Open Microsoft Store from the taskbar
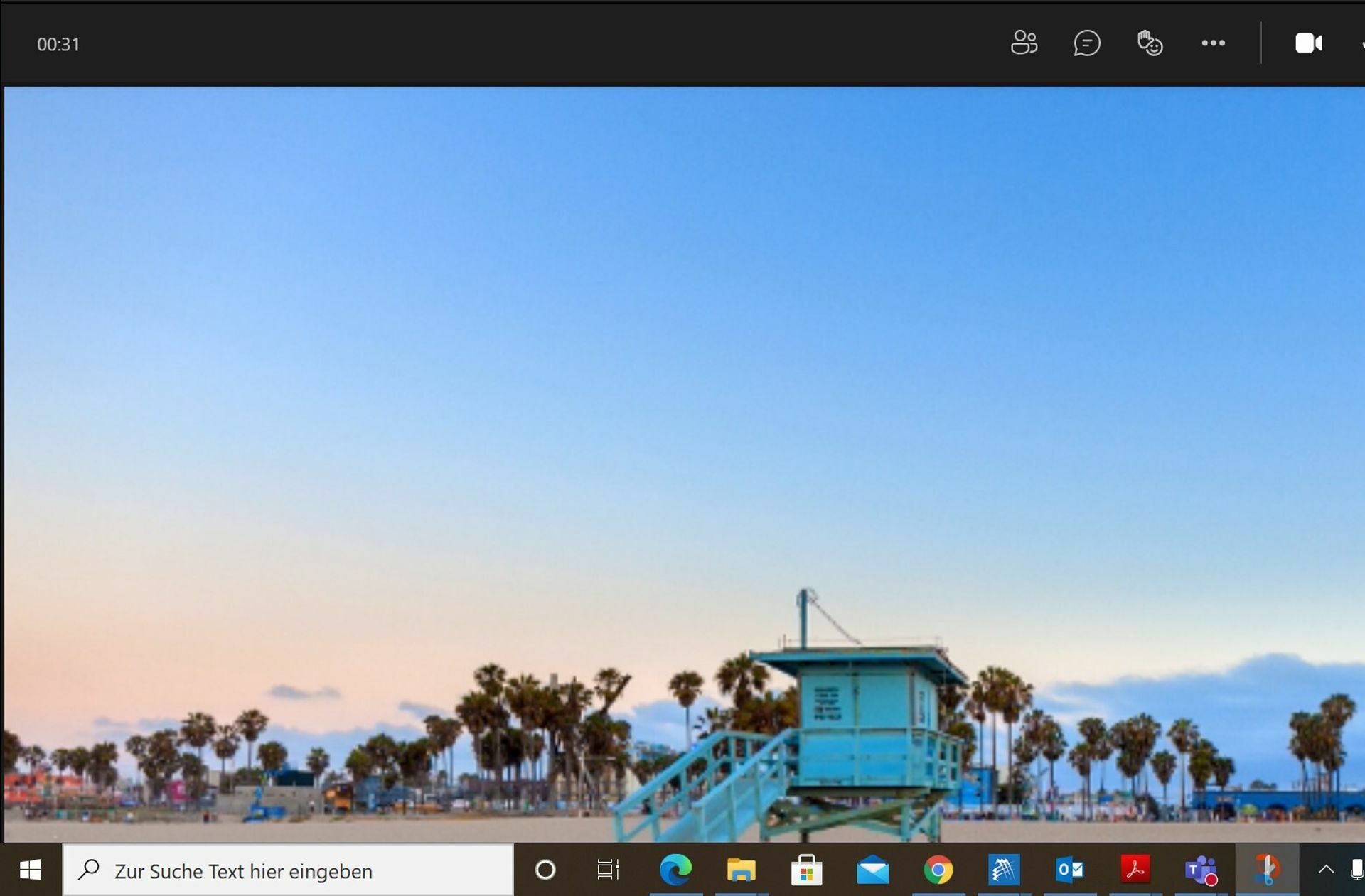1365x896 pixels. tap(806, 870)
